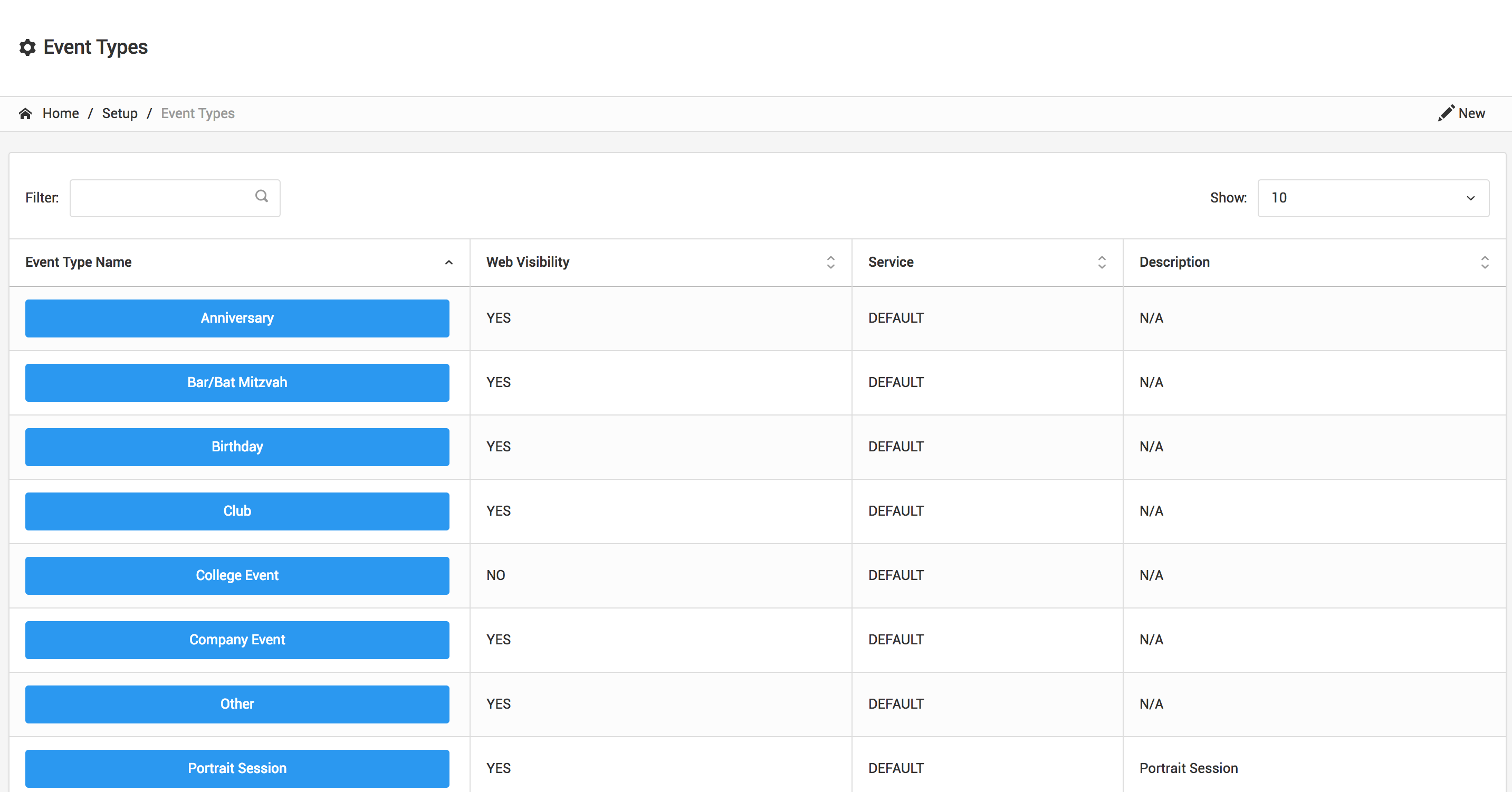Click the search magnifier in Filter box
Viewport: 1512px width, 792px height.
[262, 197]
